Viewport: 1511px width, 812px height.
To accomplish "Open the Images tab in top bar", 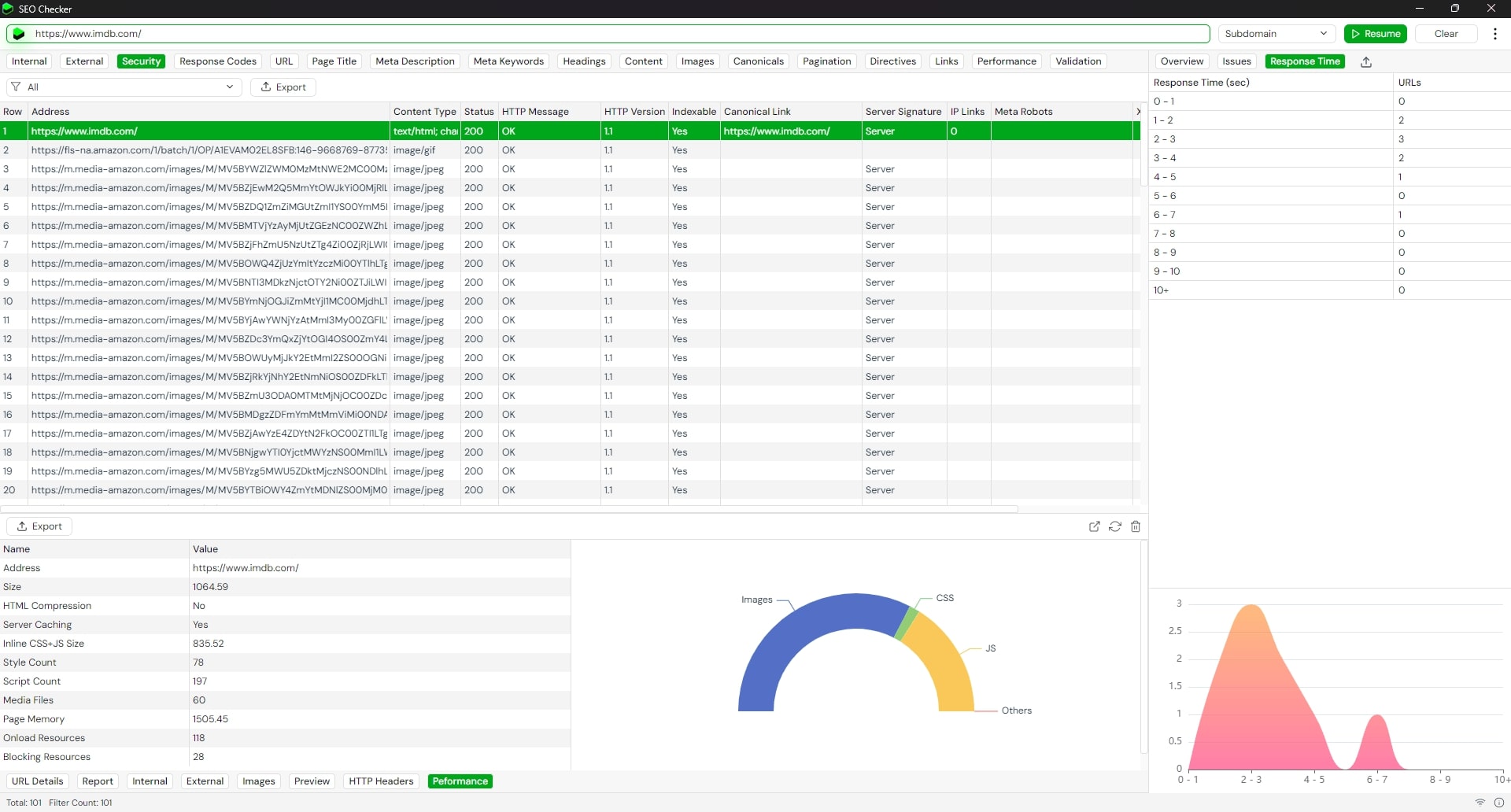I will pyautogui.click(x=698, y=61).
